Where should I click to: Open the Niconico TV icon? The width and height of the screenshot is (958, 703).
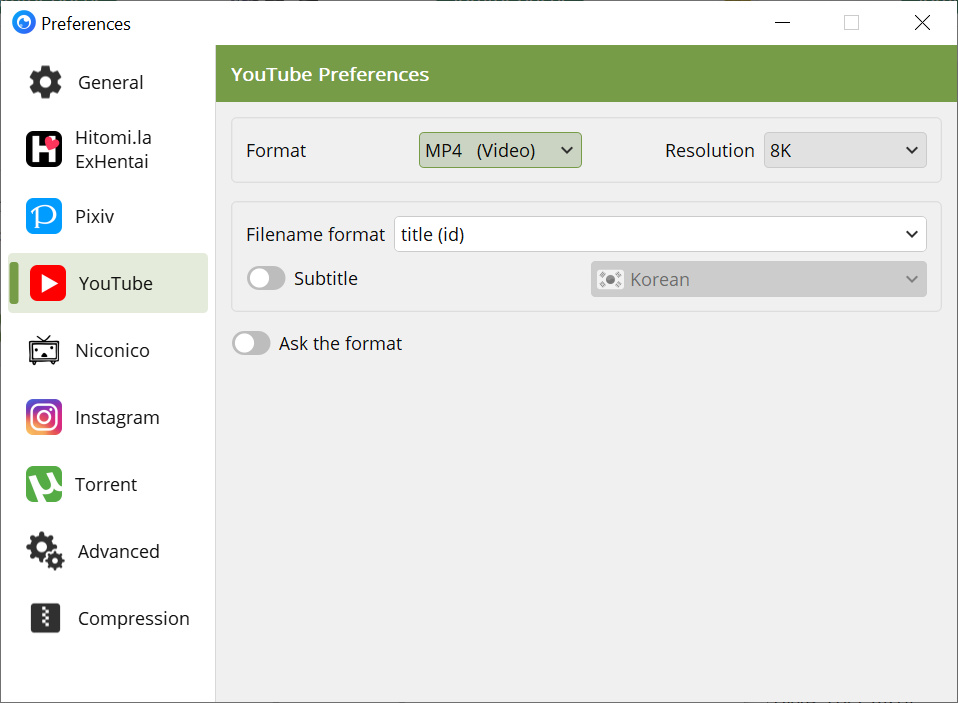click(44, 351)
